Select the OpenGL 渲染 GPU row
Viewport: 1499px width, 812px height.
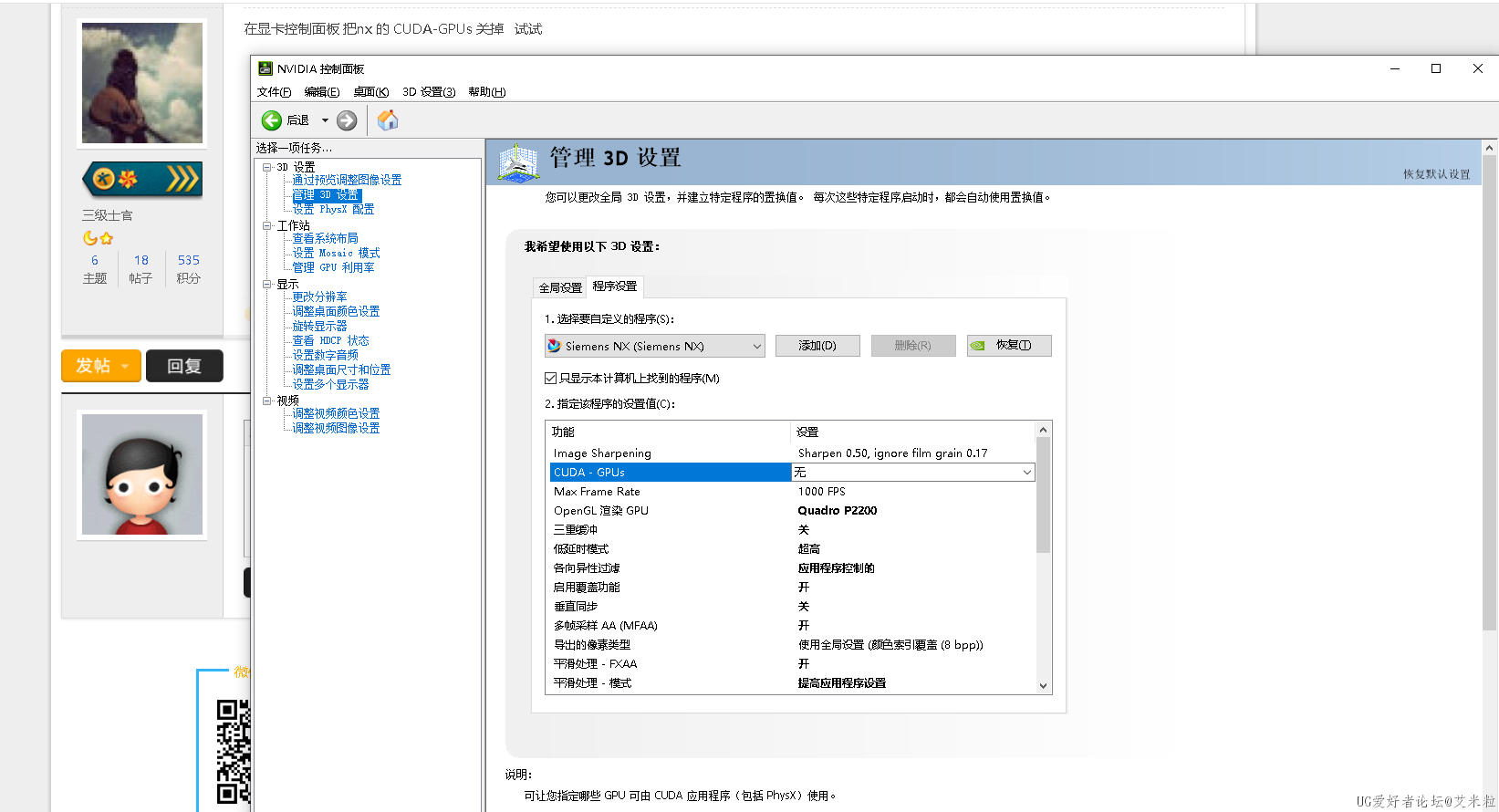tap(792, 511)
